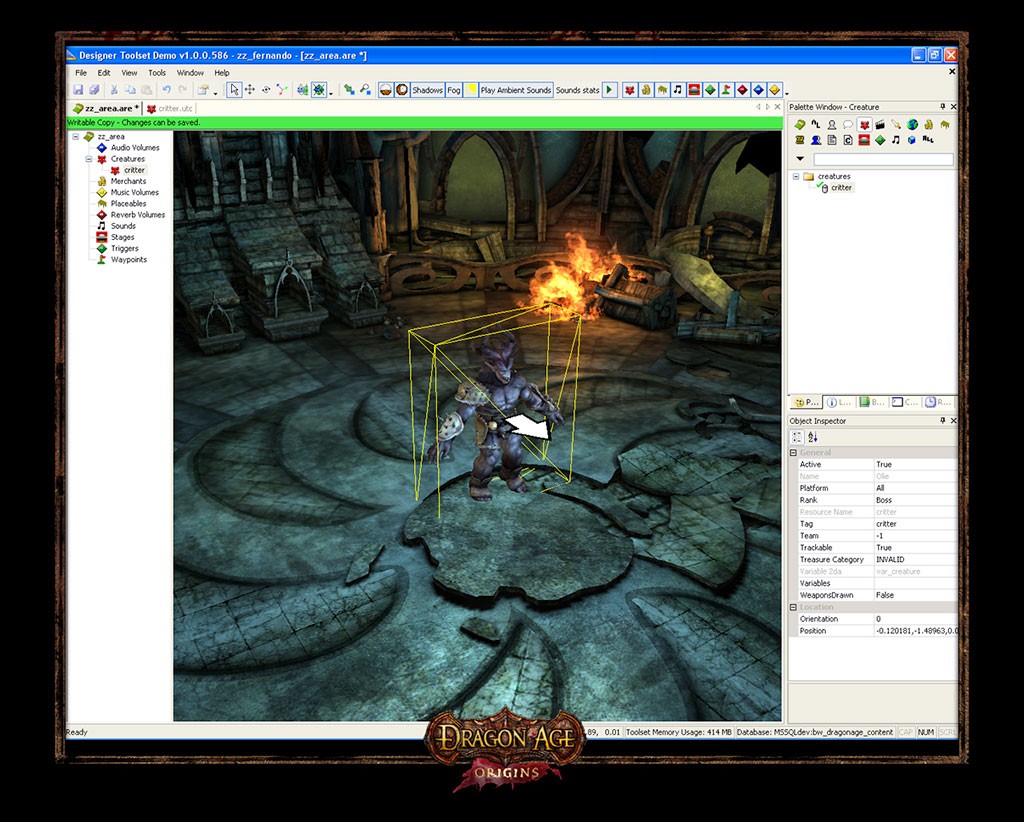Select the clapperboard cutscene icon in Palette

point(880,124)
